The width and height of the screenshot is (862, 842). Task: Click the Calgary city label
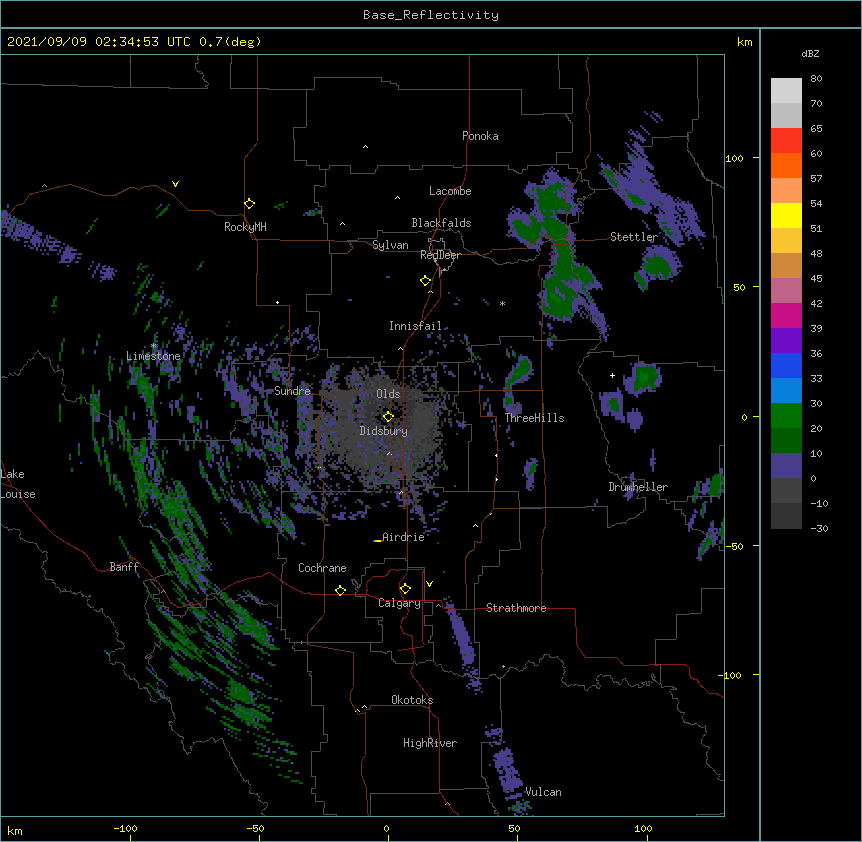pos(399,603)
